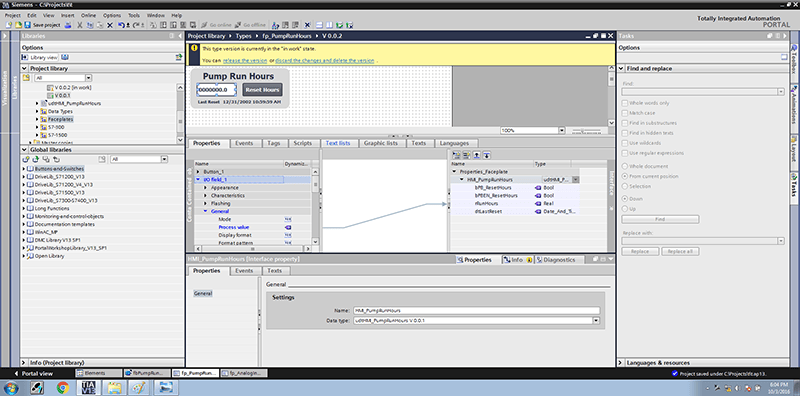
Task: Click the Cut scissors icon in toolbar
Action: click(80, 24)
